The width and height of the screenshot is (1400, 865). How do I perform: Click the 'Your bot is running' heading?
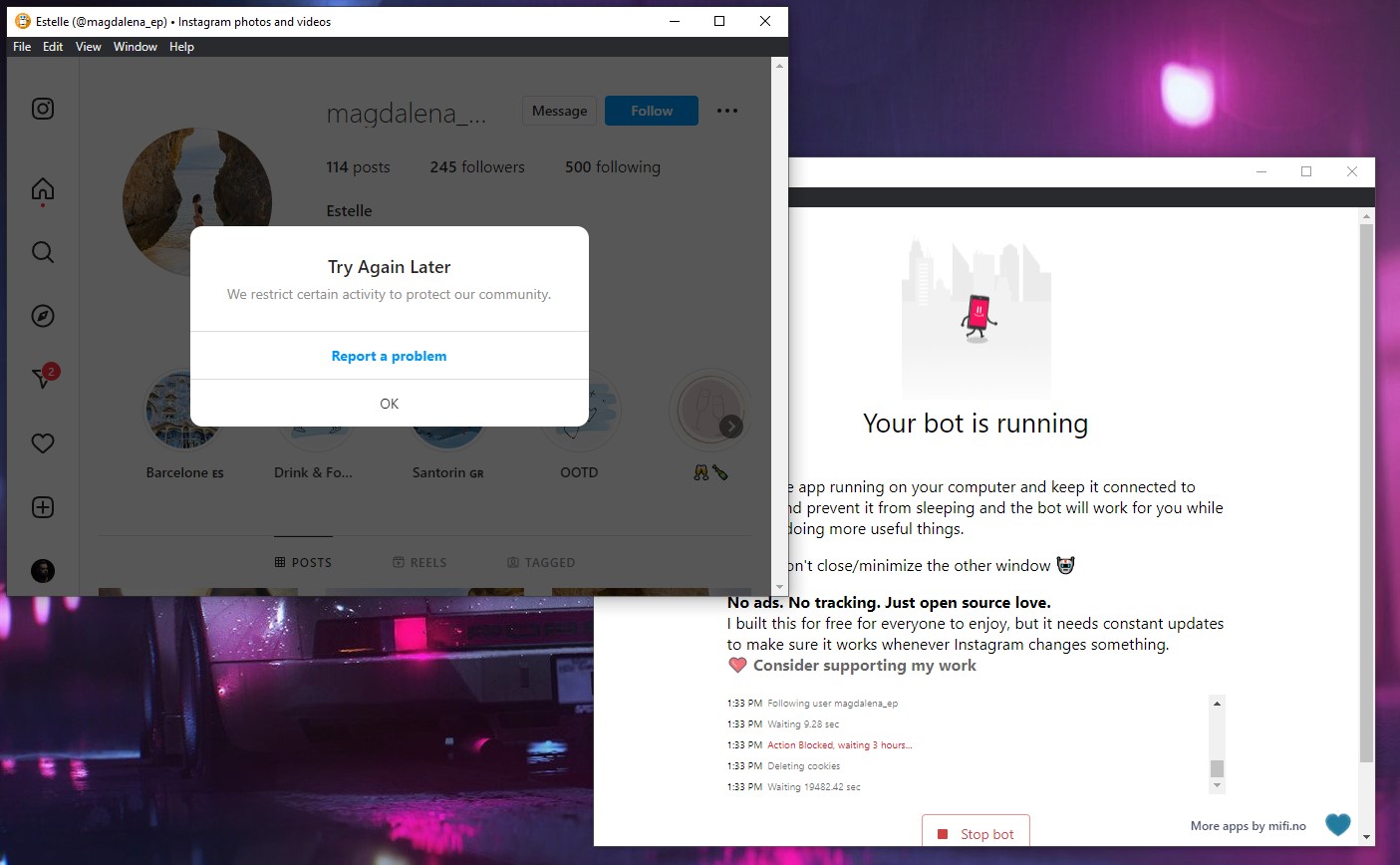tap(976, 424)
